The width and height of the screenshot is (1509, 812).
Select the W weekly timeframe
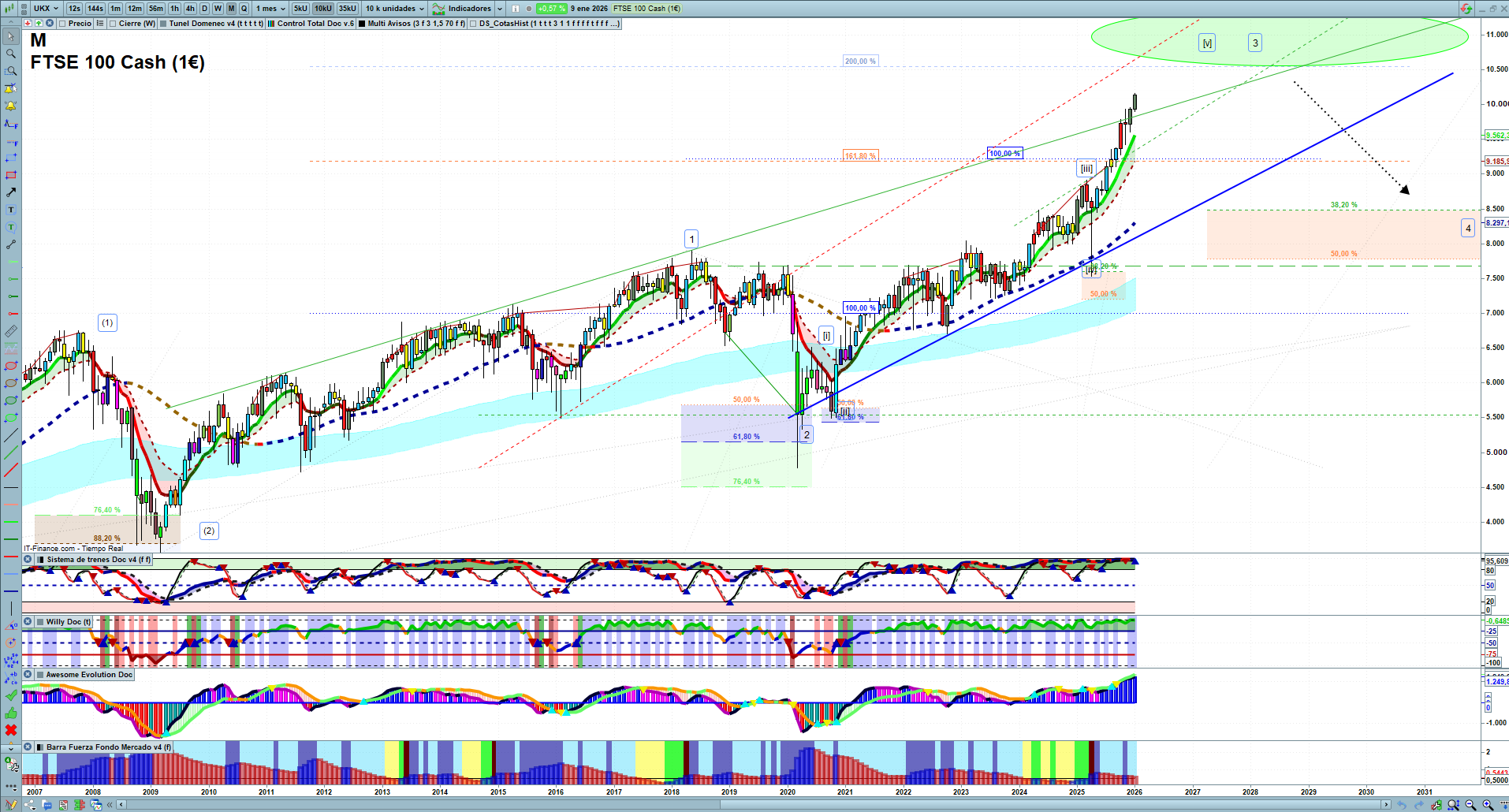coord(218,9)
